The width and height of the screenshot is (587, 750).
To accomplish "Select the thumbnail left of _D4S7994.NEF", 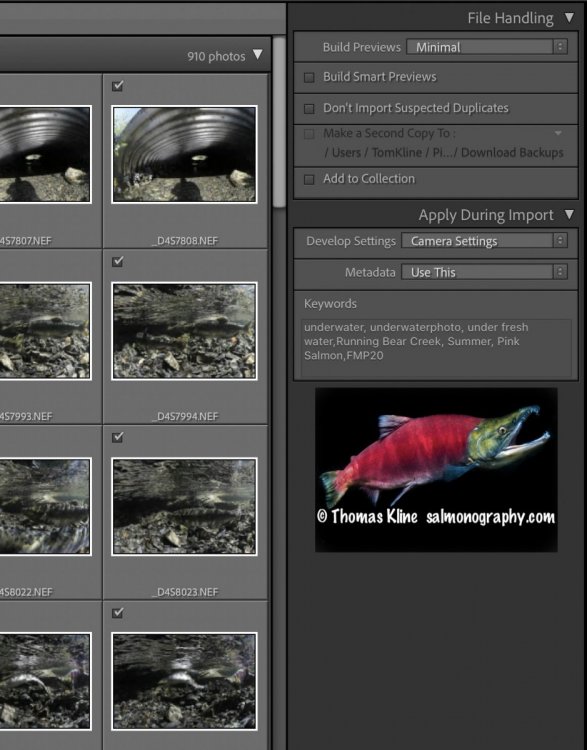I will point(45,331).
